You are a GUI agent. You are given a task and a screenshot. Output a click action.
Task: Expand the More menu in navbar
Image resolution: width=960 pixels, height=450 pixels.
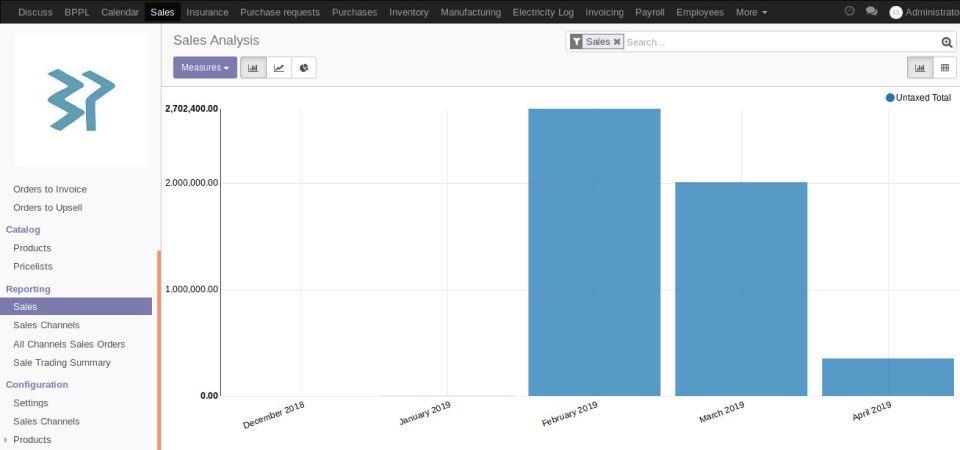751,12
